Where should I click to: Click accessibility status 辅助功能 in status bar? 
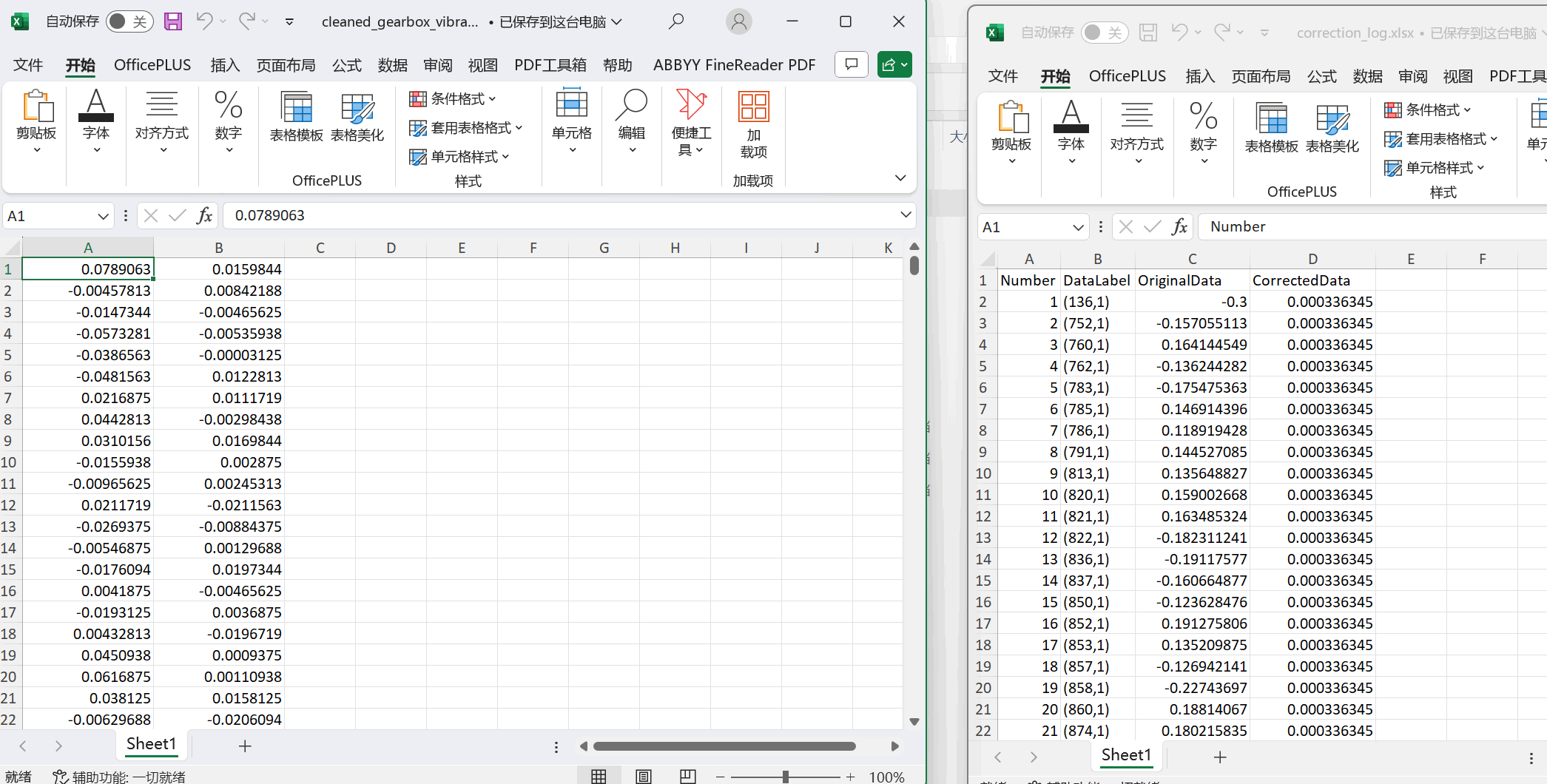coord(119,777)
